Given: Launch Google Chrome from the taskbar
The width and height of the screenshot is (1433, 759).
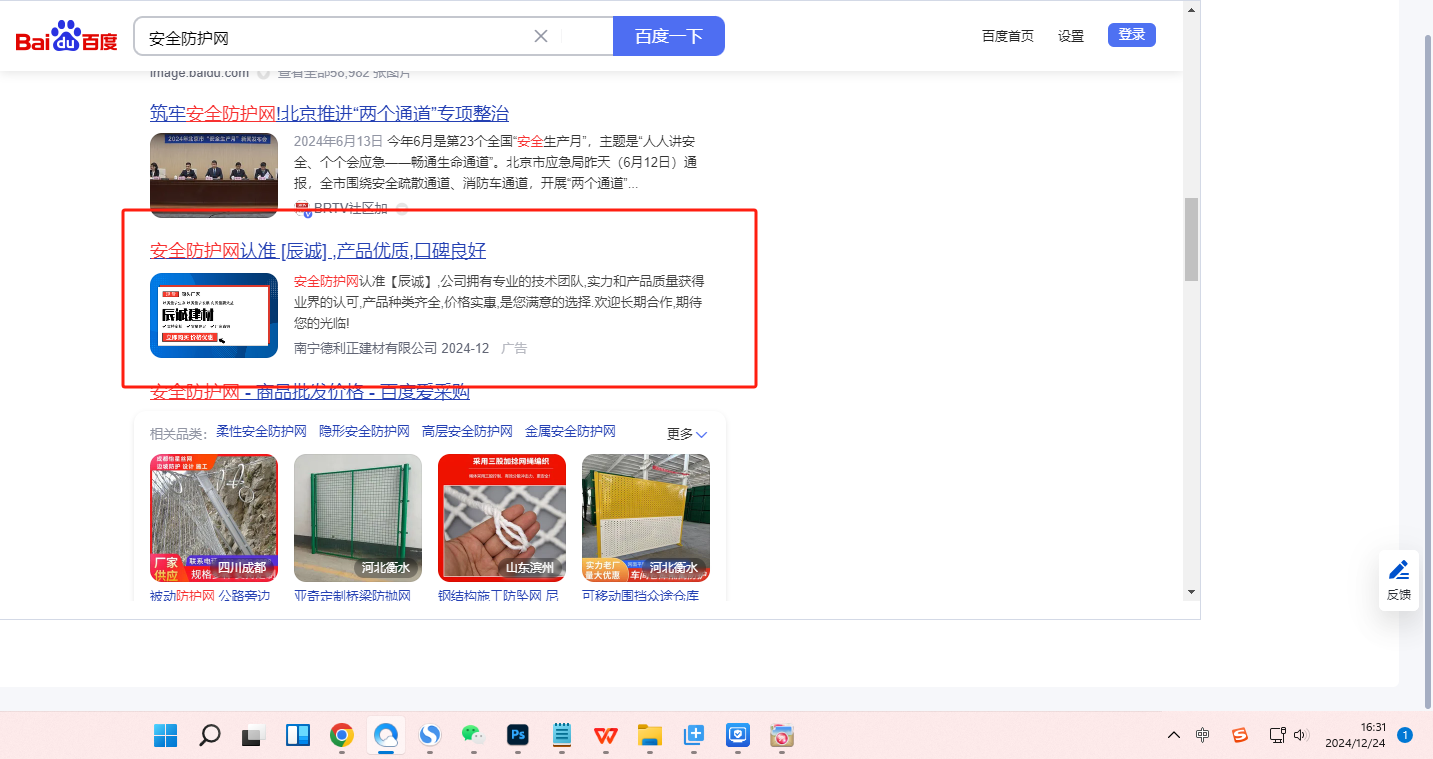Looking at the screenshot, I should [x=342, y=736].
